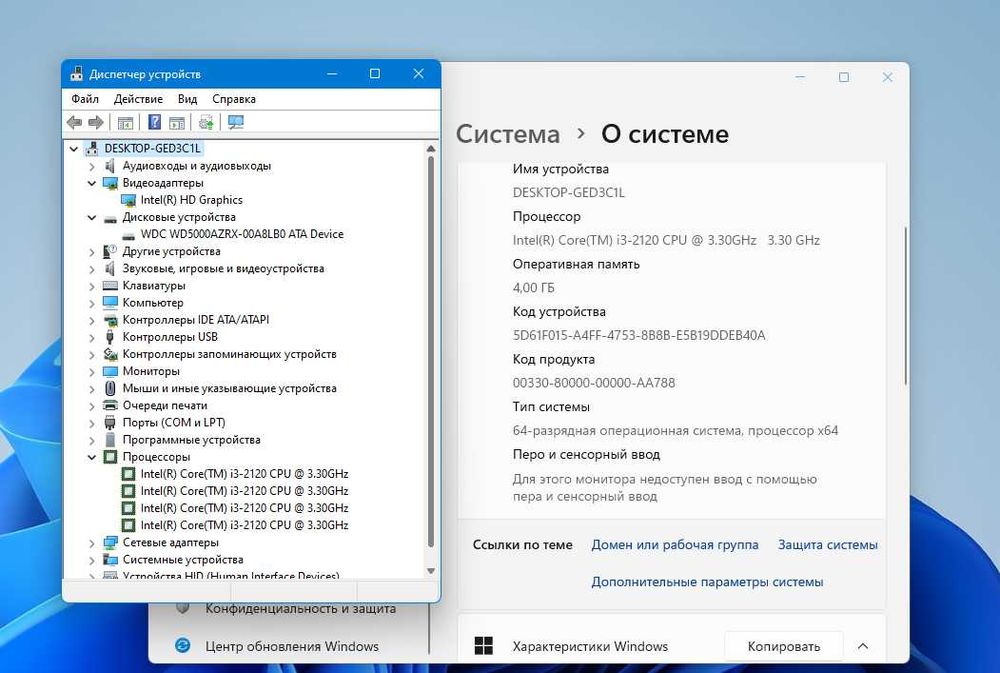Open the Домен или рабочая группа link
This screenshot has width=1000, height=673.
(675, 545)
